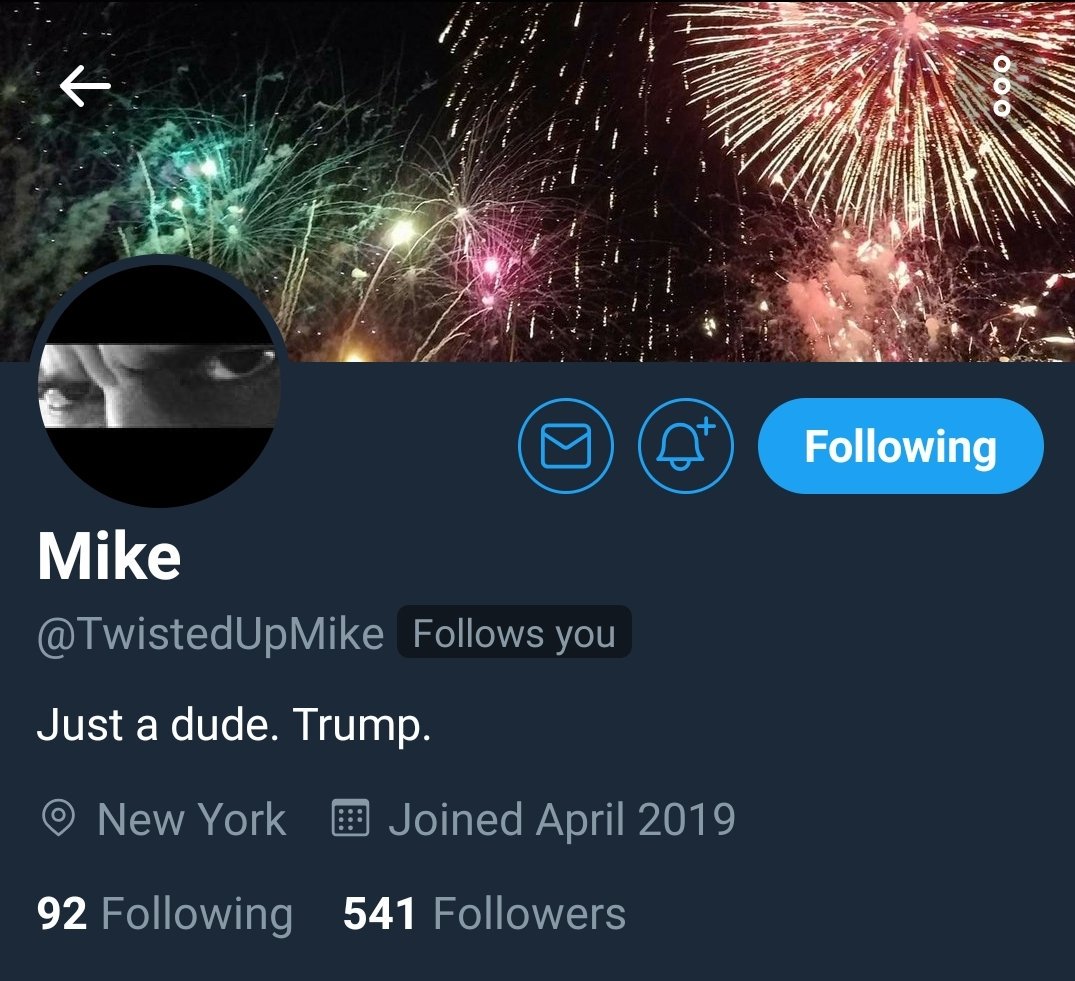The image size is (1075, 981).
Task: Click the Followers label
Action: click(529, 914)
